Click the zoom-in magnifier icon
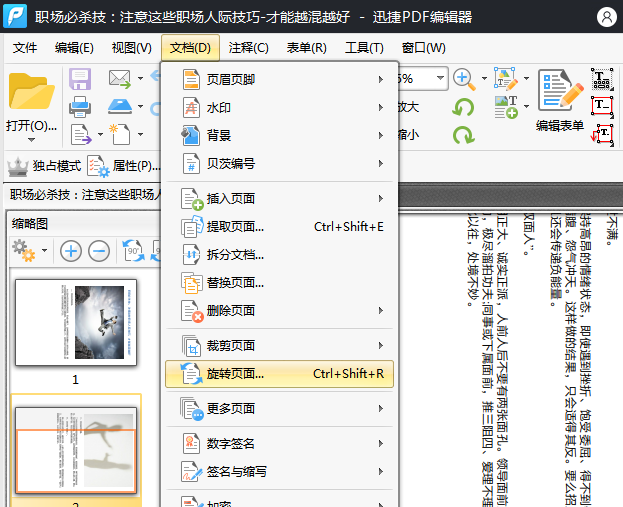The height and width of the screenshot is (507, 623). coord(464,79)
